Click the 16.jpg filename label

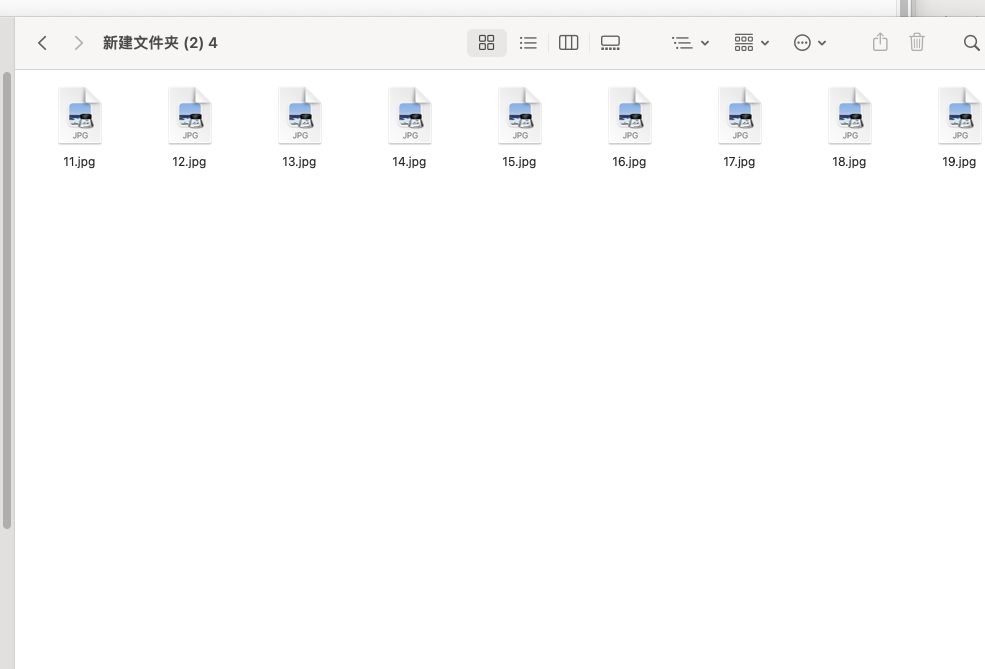tap(629, 162)
